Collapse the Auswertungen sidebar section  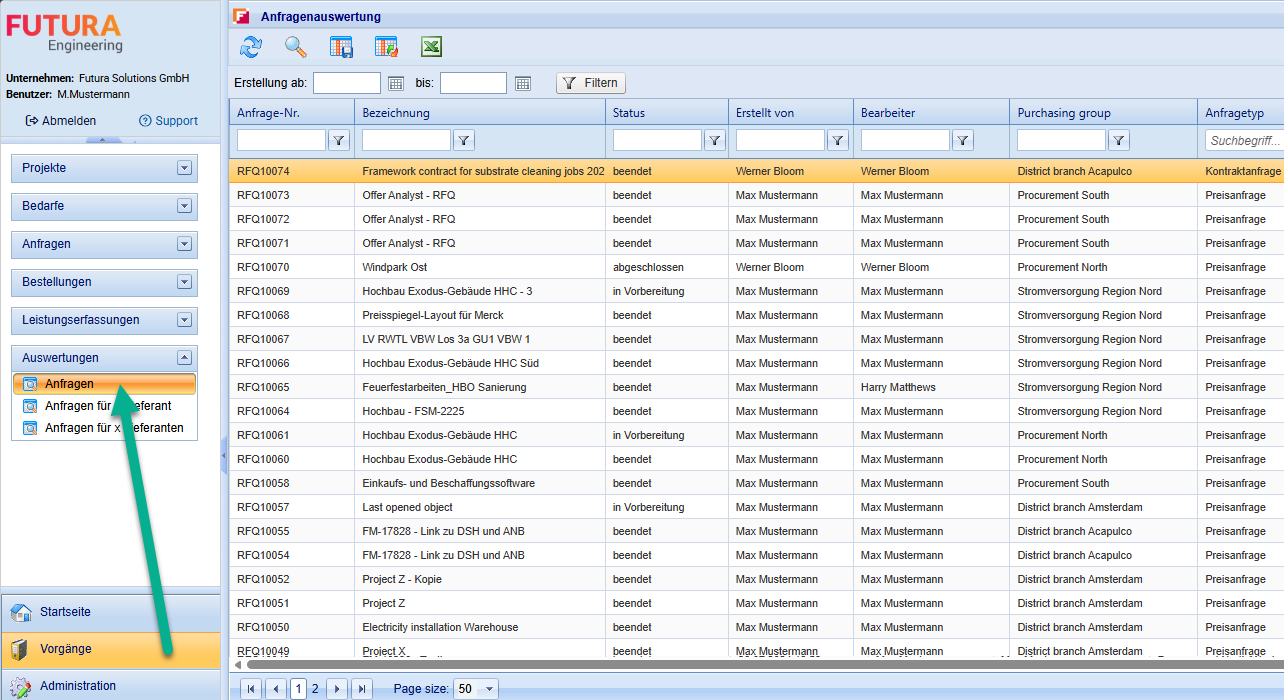click(184, 357)
